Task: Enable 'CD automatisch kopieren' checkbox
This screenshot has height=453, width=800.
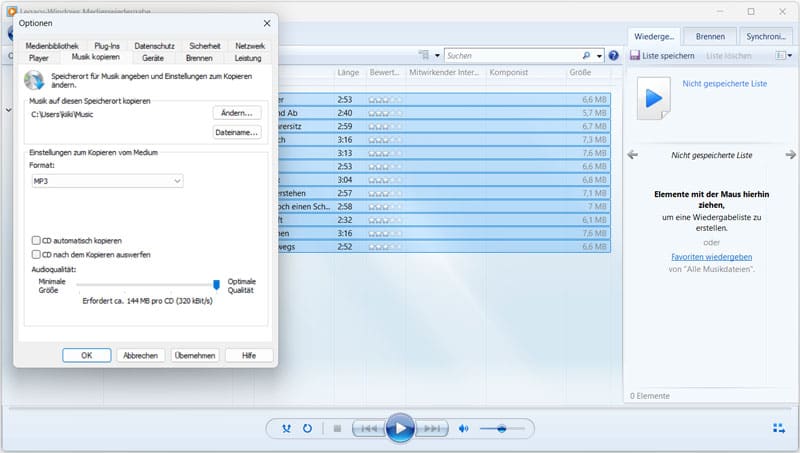Action: click(x=37, y=241)
